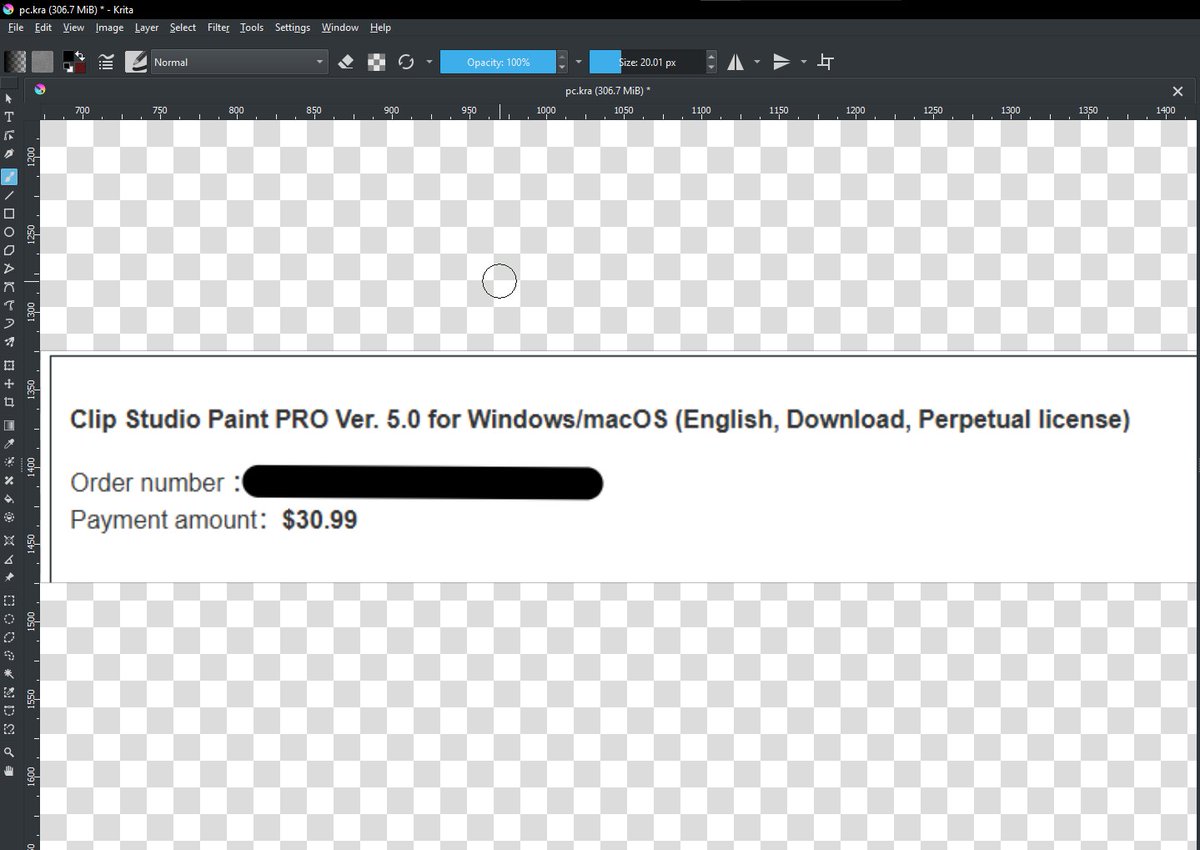Open vertical mirror options dropdown
The width and height of the screenshot is (1200, 850).
803,62
